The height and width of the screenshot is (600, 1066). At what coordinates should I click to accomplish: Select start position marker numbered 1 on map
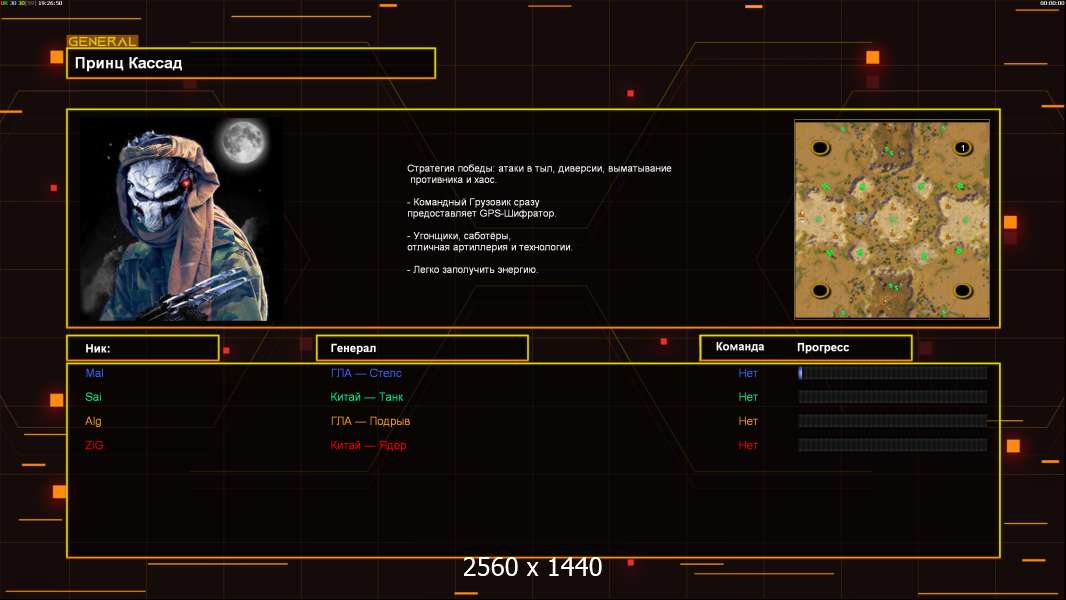tap(962, 148)
